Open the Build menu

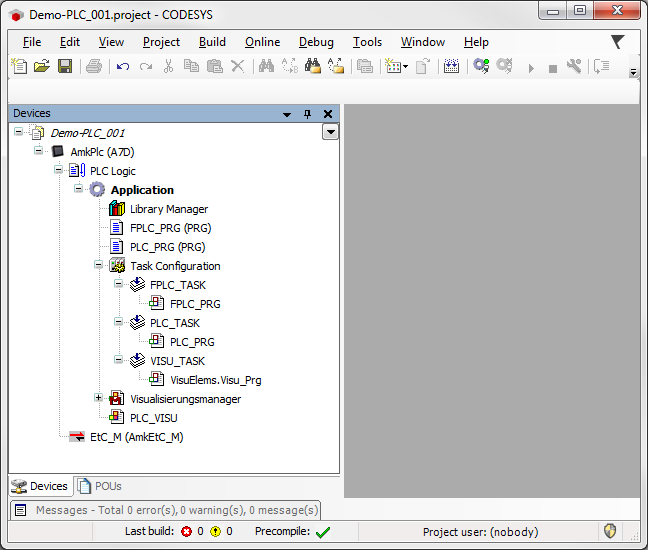click(212, 42)
